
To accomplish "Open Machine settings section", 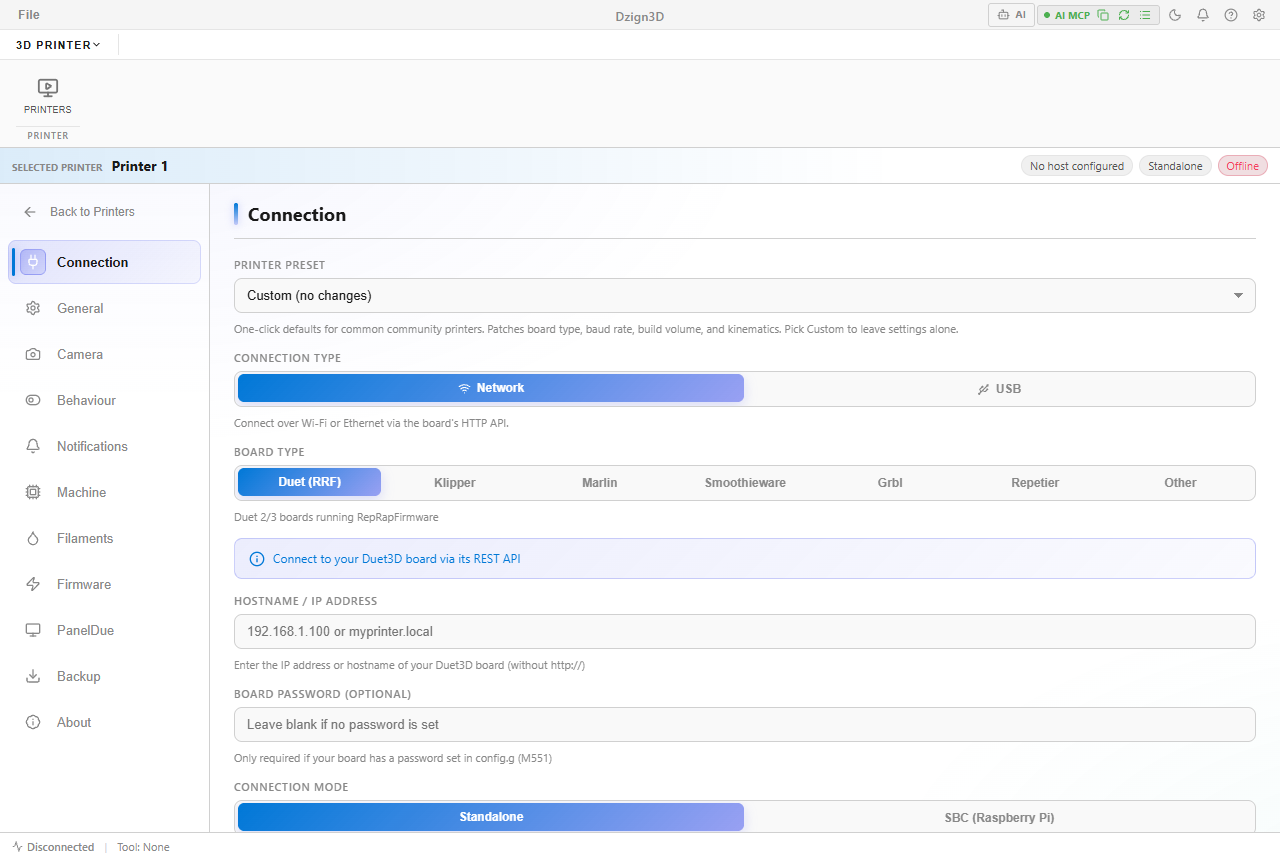I will click(104, 492).
